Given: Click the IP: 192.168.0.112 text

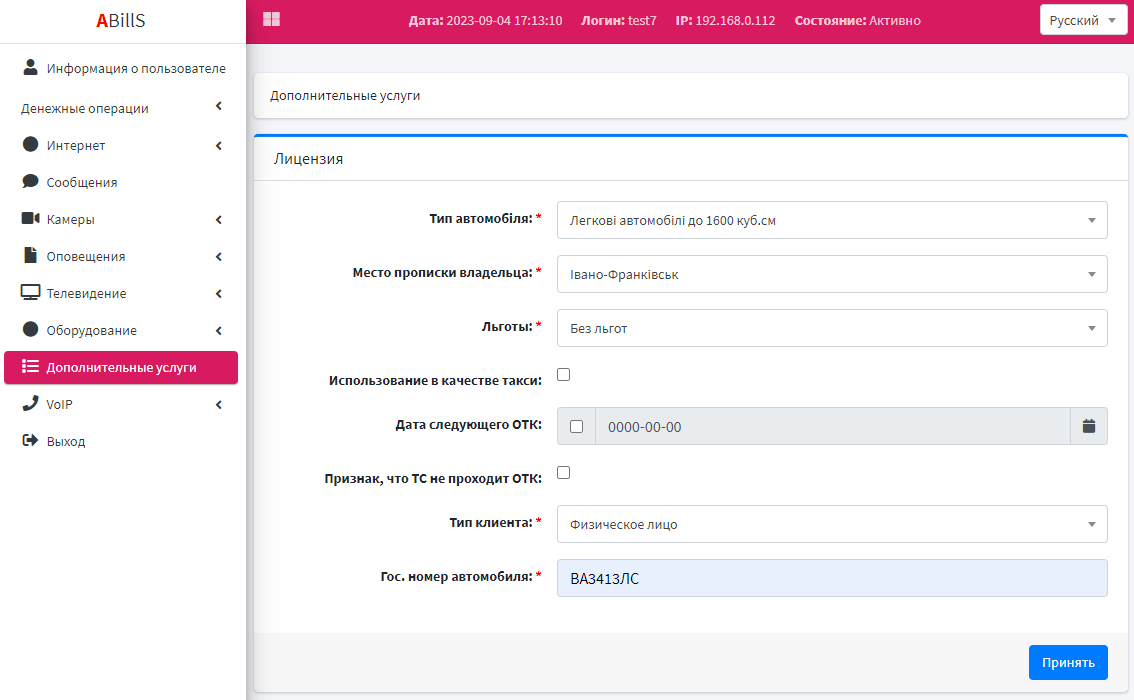Looking at the screenshot, I should point(725,20).
